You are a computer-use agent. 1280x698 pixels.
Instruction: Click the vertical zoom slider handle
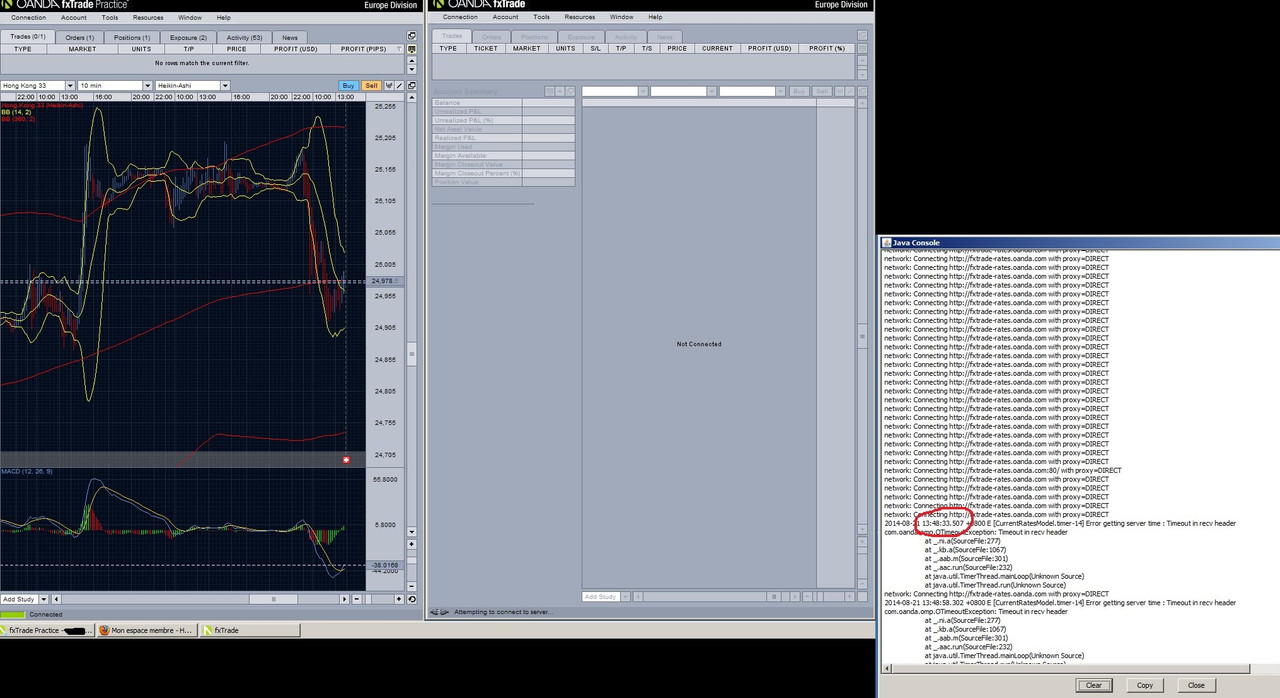411,560
